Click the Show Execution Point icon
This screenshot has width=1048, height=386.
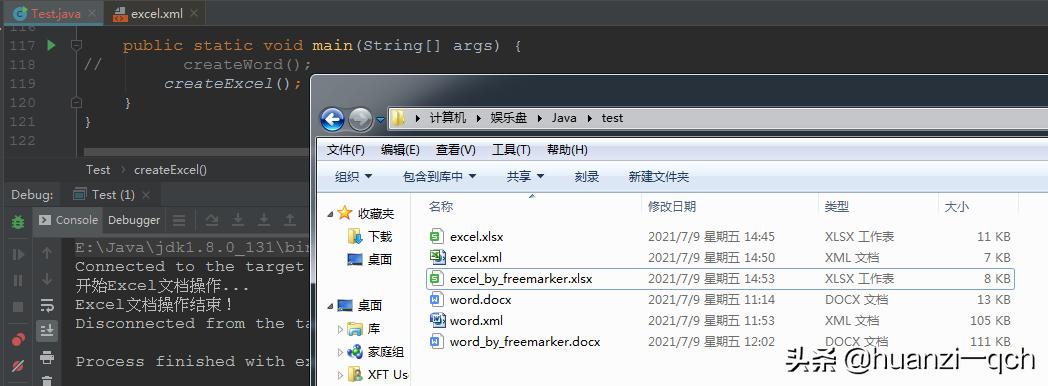179,220
